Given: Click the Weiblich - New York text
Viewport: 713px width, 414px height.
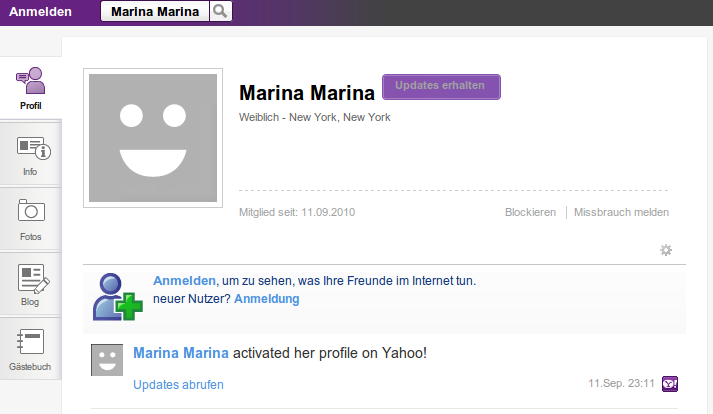Looking at the screenshot, I should tap(315, 117).
